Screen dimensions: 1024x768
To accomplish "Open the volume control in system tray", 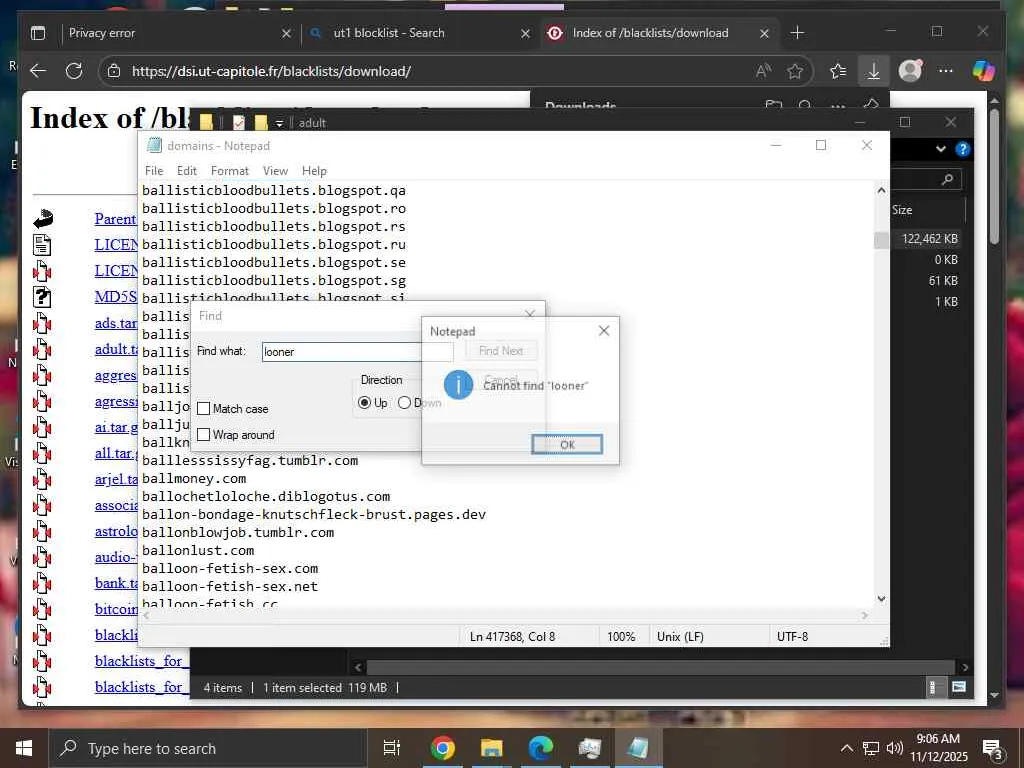I will 895,748.
